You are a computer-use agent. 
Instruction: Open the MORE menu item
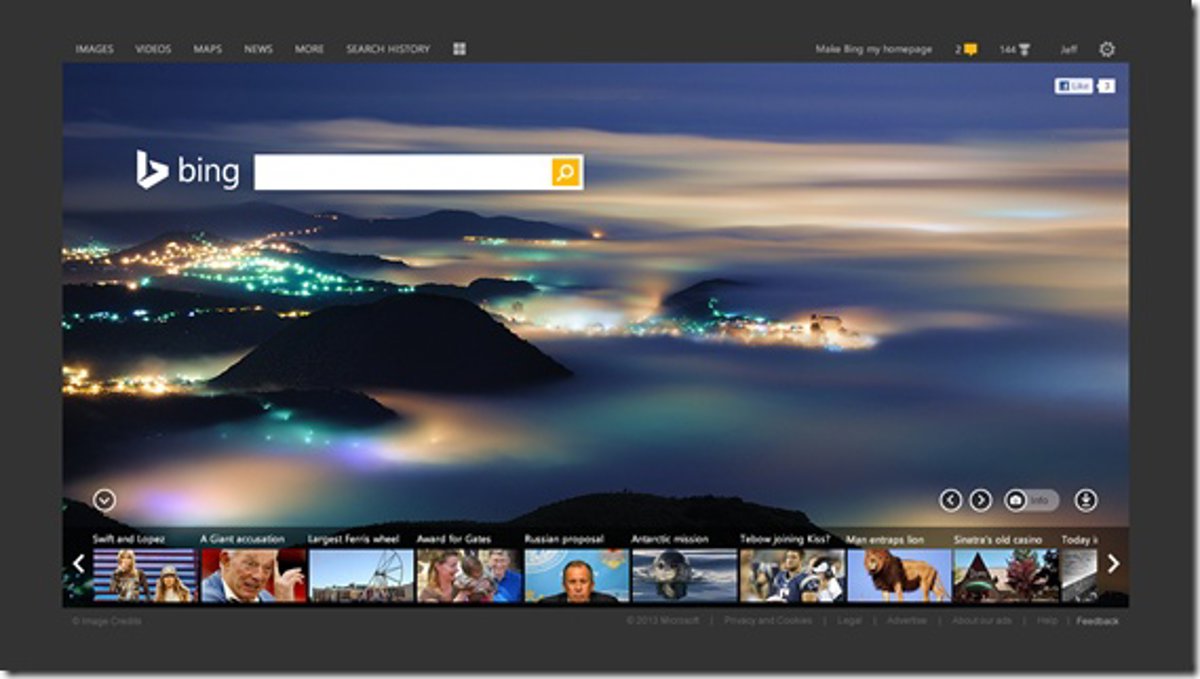(x=309, y=49)
